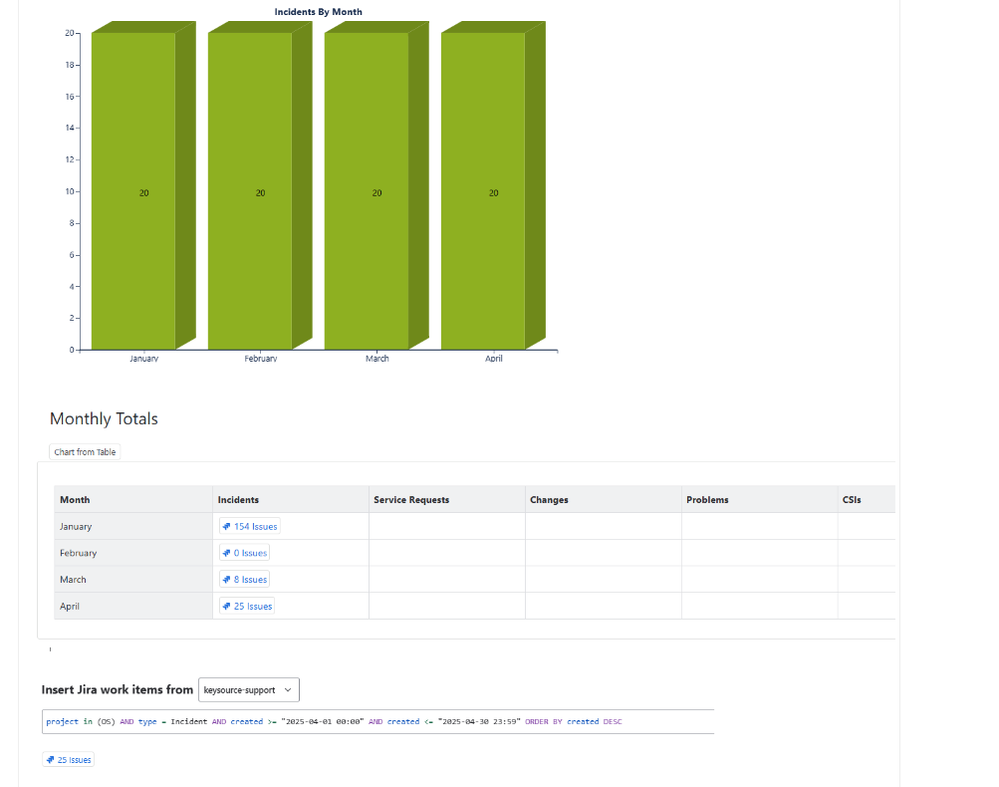Select the April row label in table
Image resolution: width=999 pixels, height=787 pixels.
pos(69,606)
